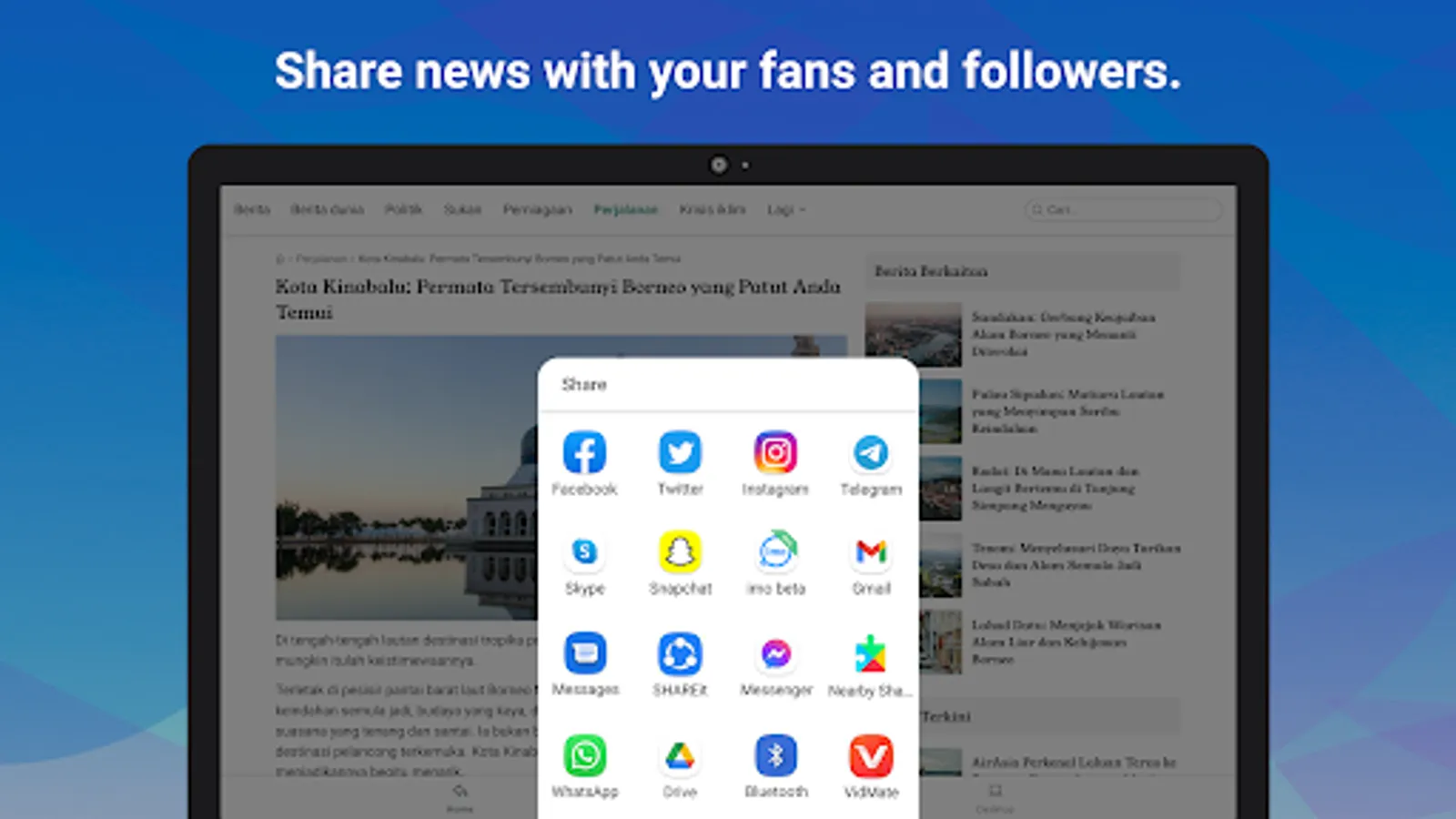The width and height of the screenshot is (1456, 819).
Task: Choose Instagram in the share sheet
Action: pyautogui.click(x=775, y=452)
